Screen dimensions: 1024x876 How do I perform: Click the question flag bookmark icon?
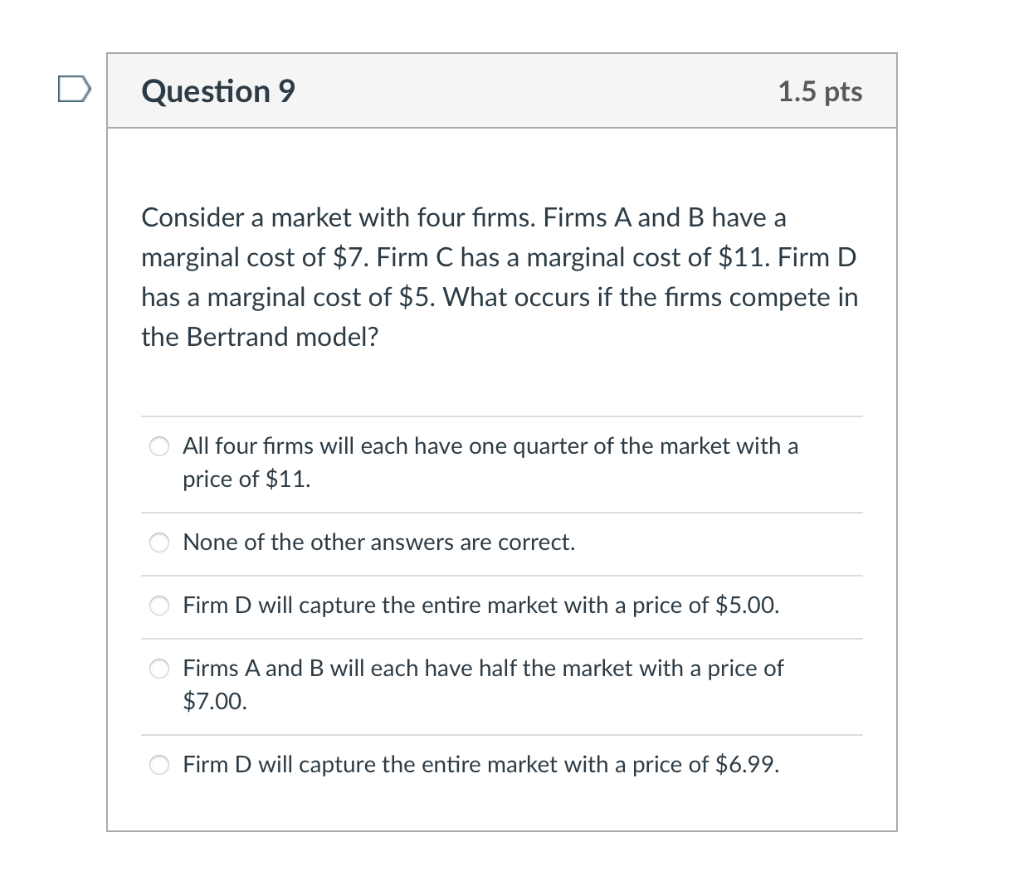[73, 89]
